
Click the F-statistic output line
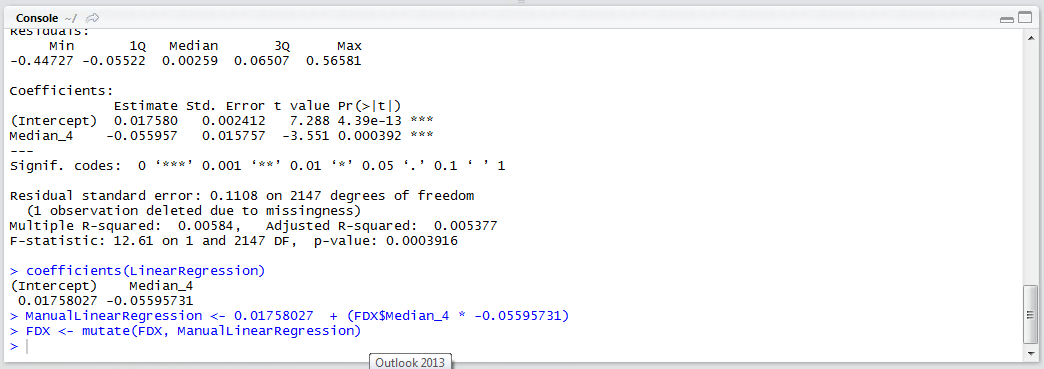(233, 241)
